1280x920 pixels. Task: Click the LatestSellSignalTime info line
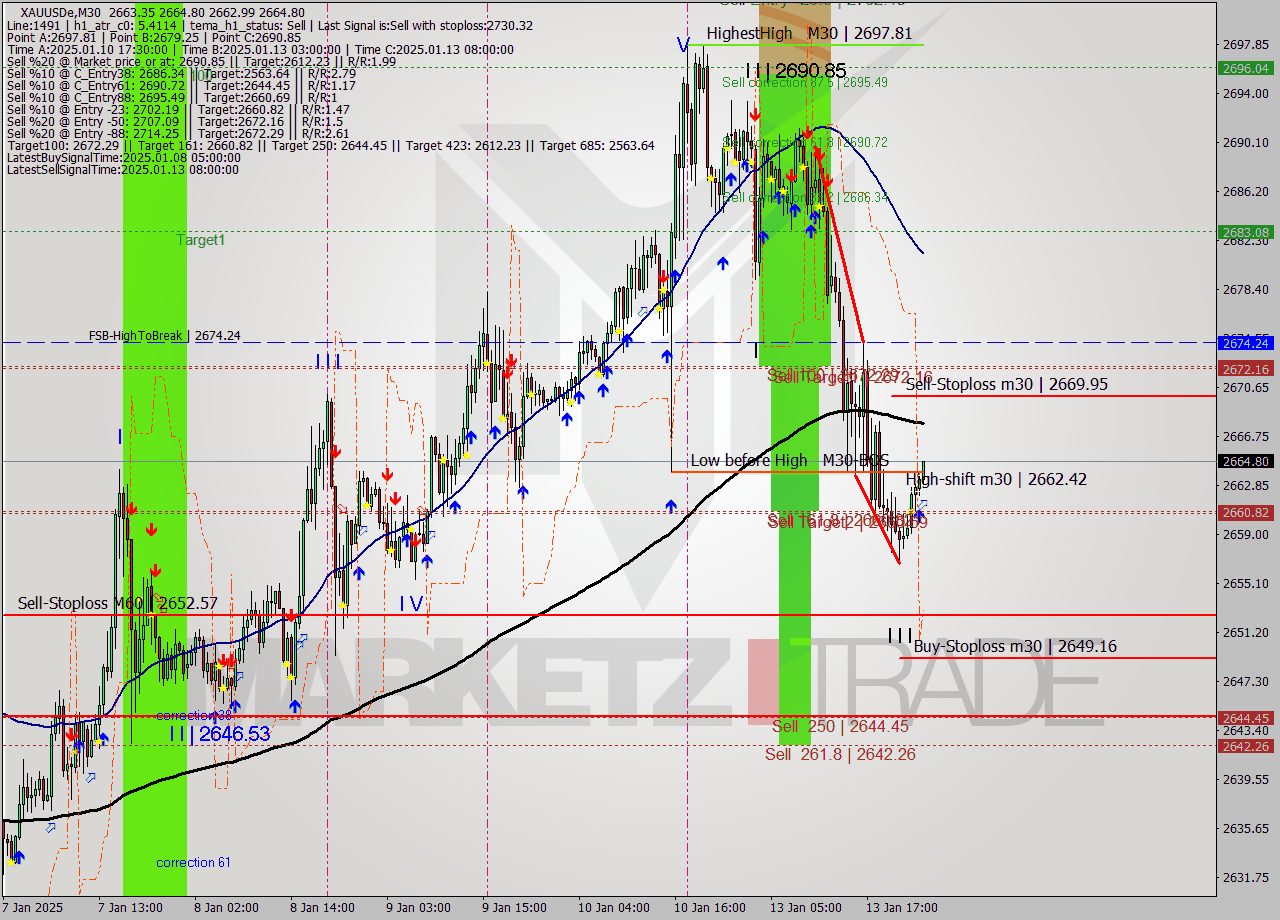point(123,169)
